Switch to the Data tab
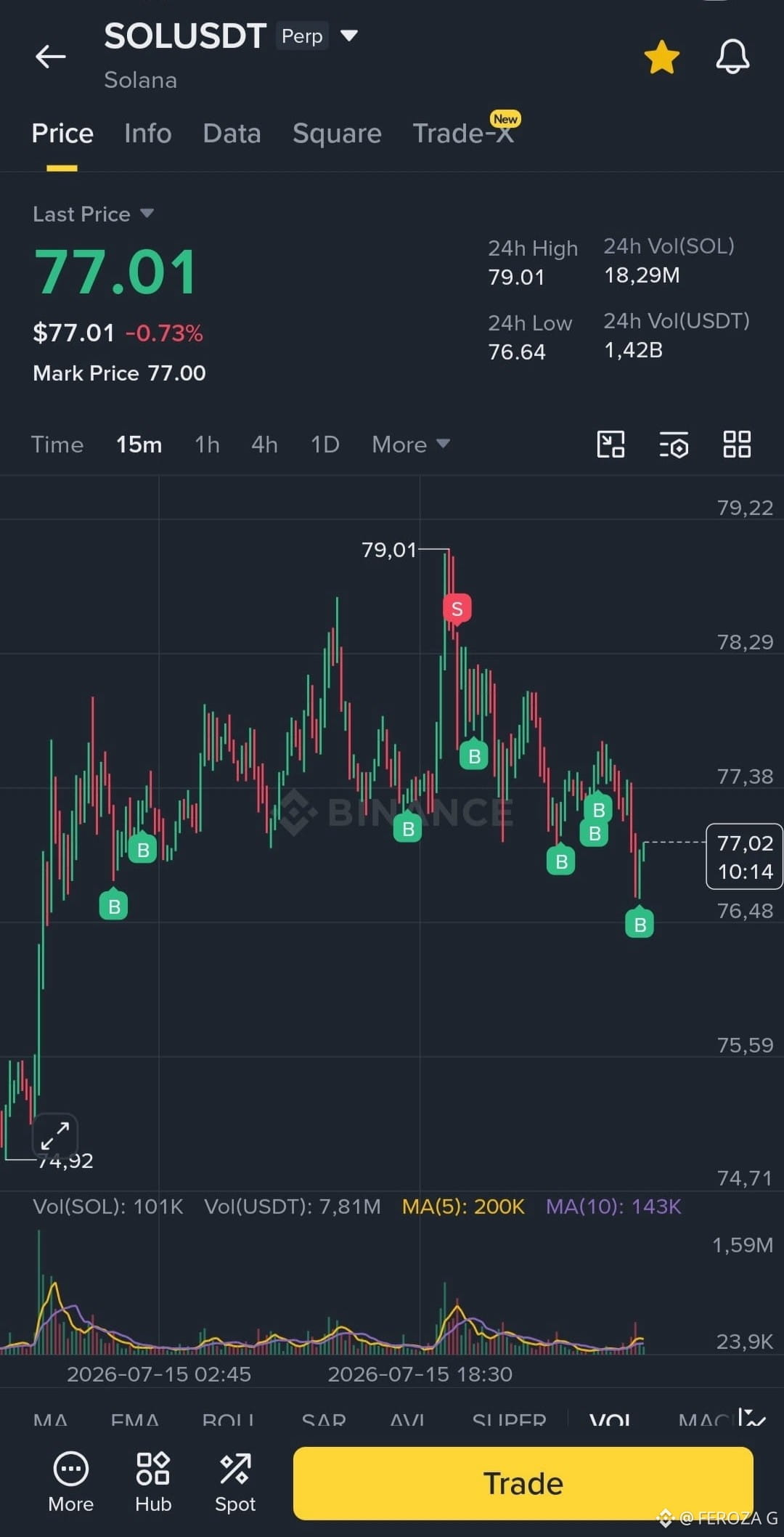This screenshot has width=784, height=1537. click(x=232, y=134)
